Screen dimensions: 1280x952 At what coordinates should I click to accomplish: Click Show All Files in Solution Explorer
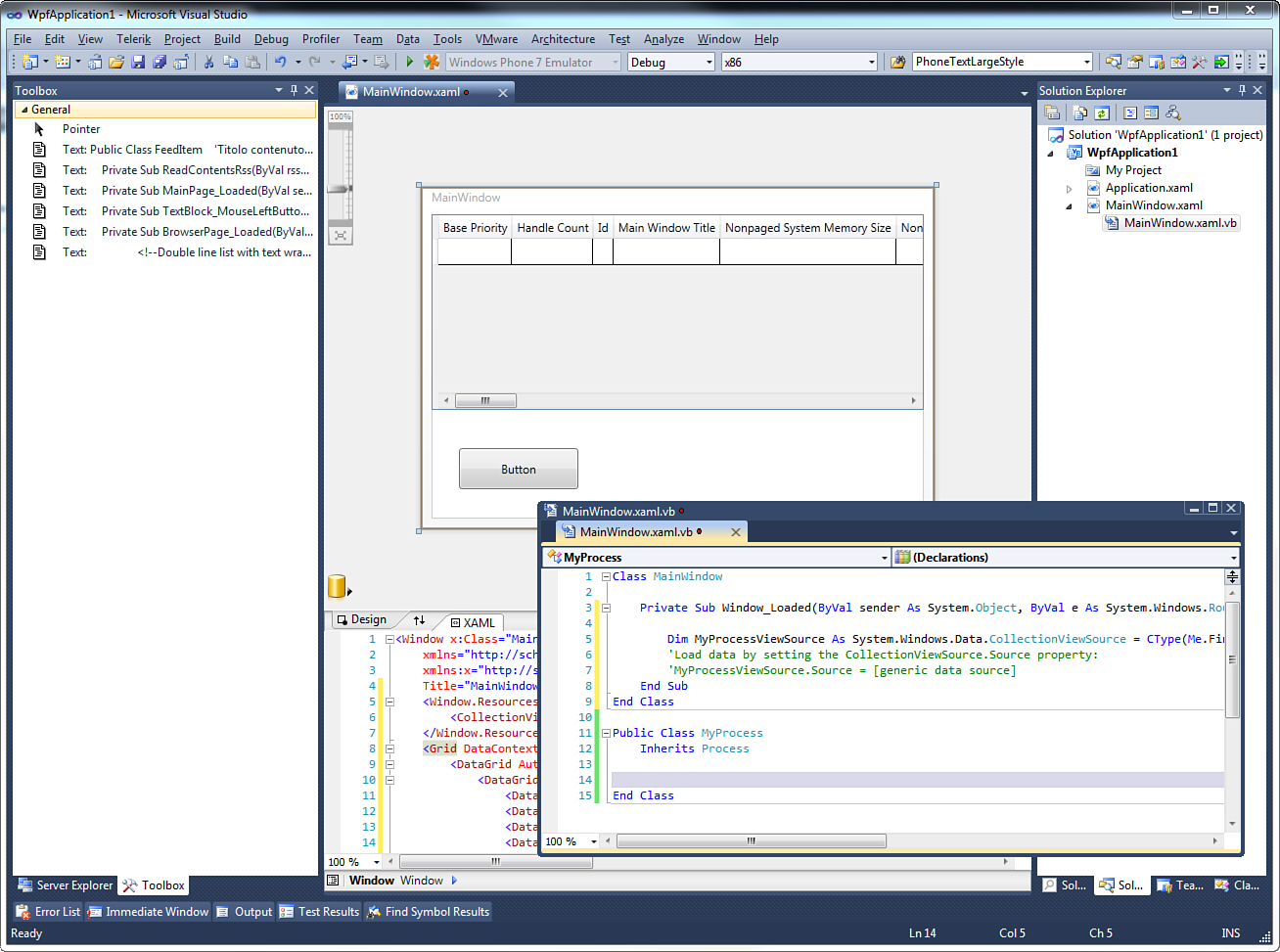pyautogui.click(x=1080, y=113)
